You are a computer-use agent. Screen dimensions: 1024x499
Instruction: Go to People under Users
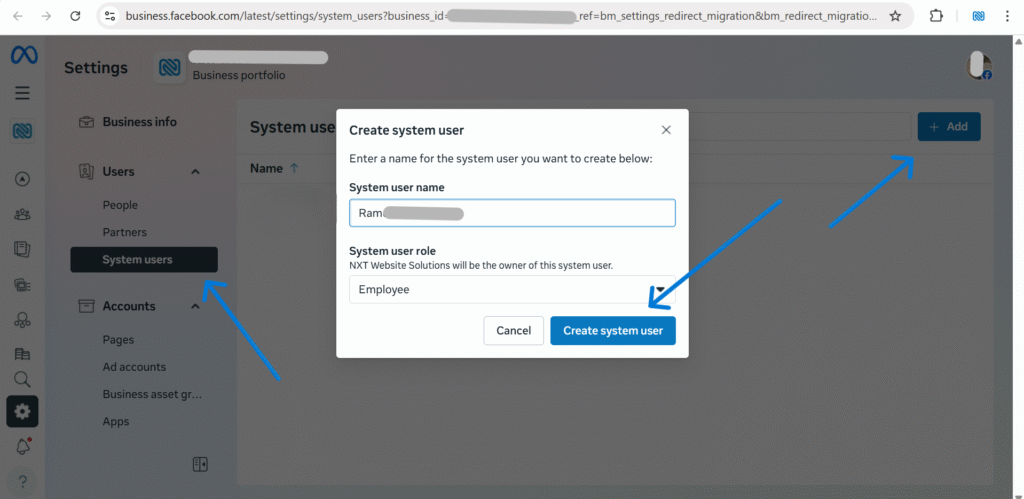pos(120,205)
